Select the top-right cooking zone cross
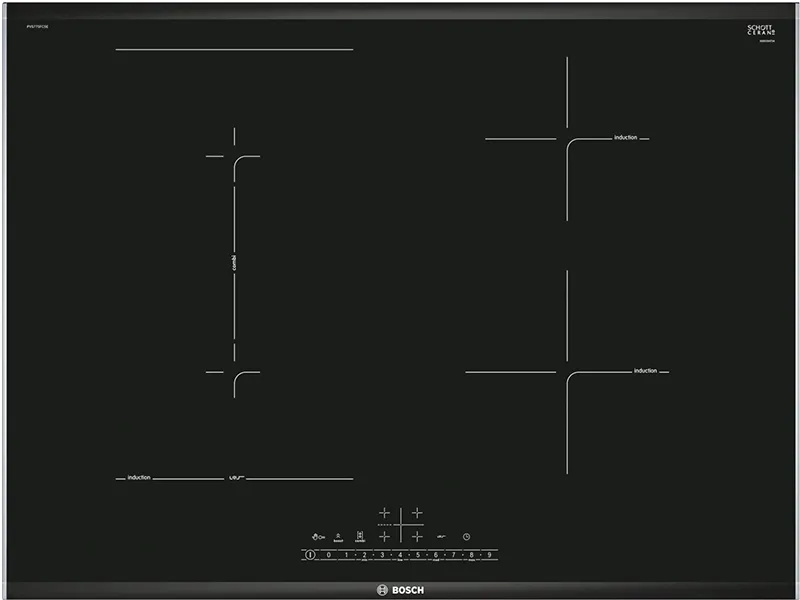Image resolution: width=800 pixels, height=600 pixels. point(417,513)
